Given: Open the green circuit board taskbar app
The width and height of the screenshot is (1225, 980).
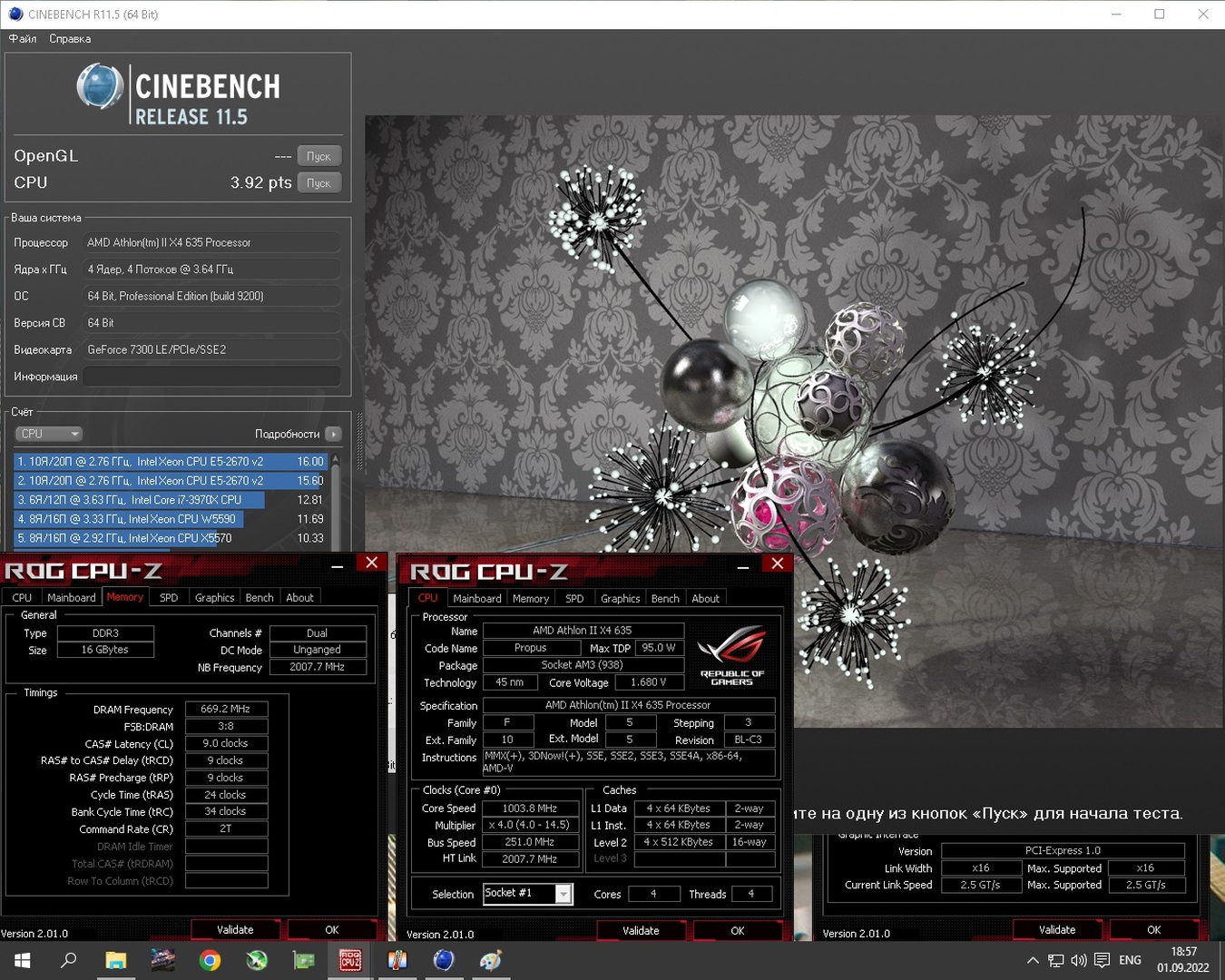Looking at the screenshot, I should tap(303, 960).
